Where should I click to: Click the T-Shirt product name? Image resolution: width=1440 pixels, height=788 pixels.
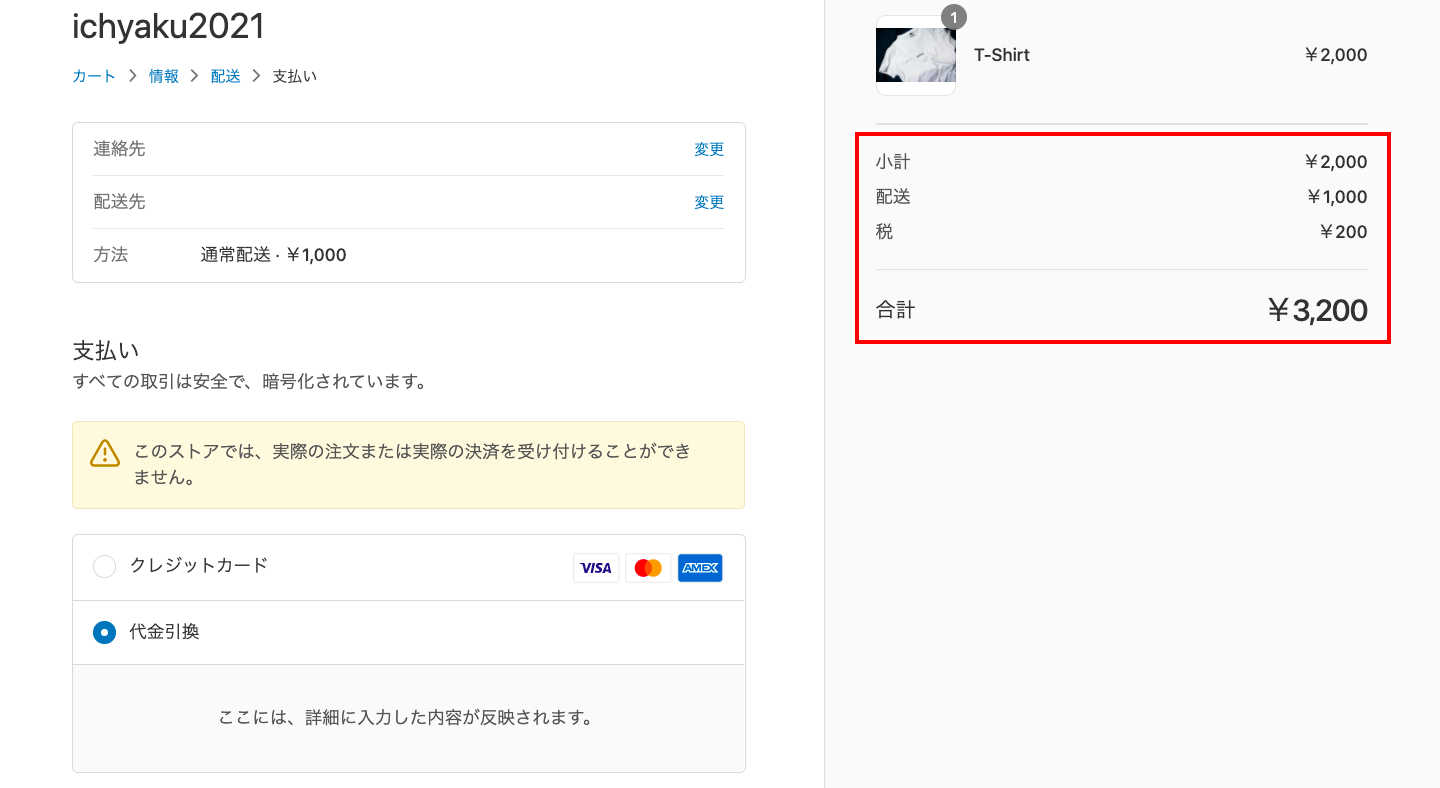[x=1002, y=55]
